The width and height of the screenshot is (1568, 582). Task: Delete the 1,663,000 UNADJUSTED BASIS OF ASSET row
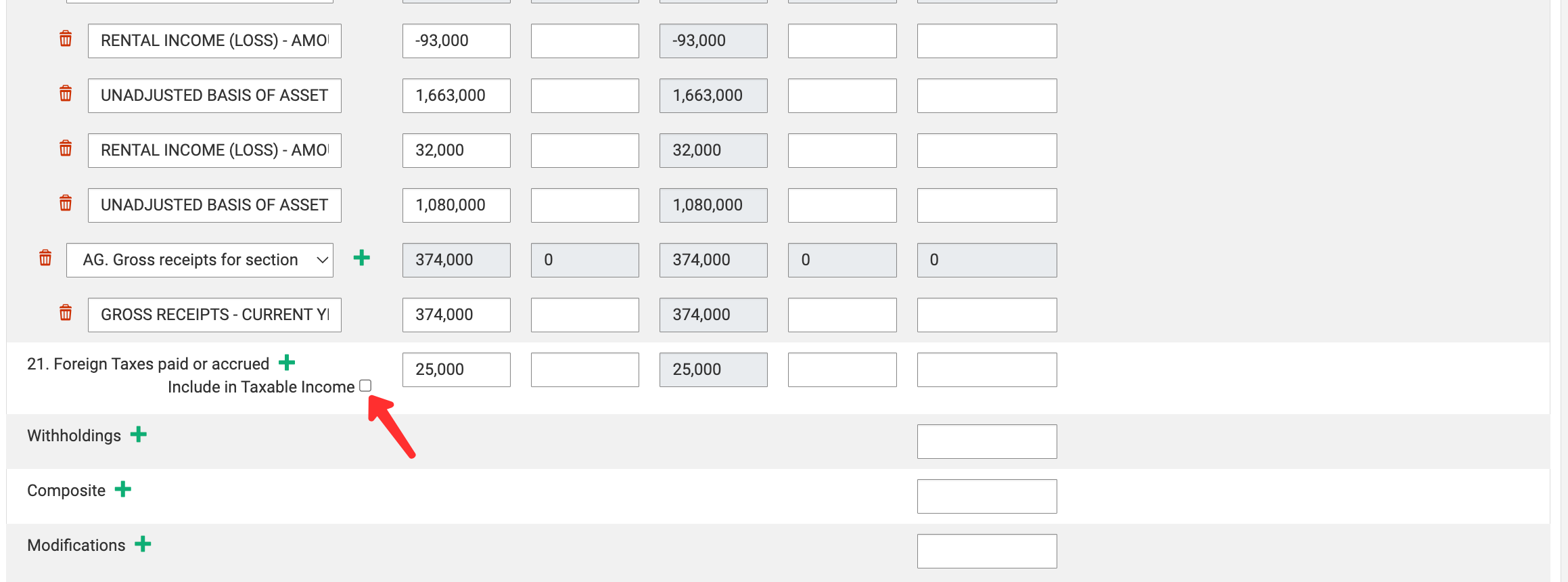(66, 94)
